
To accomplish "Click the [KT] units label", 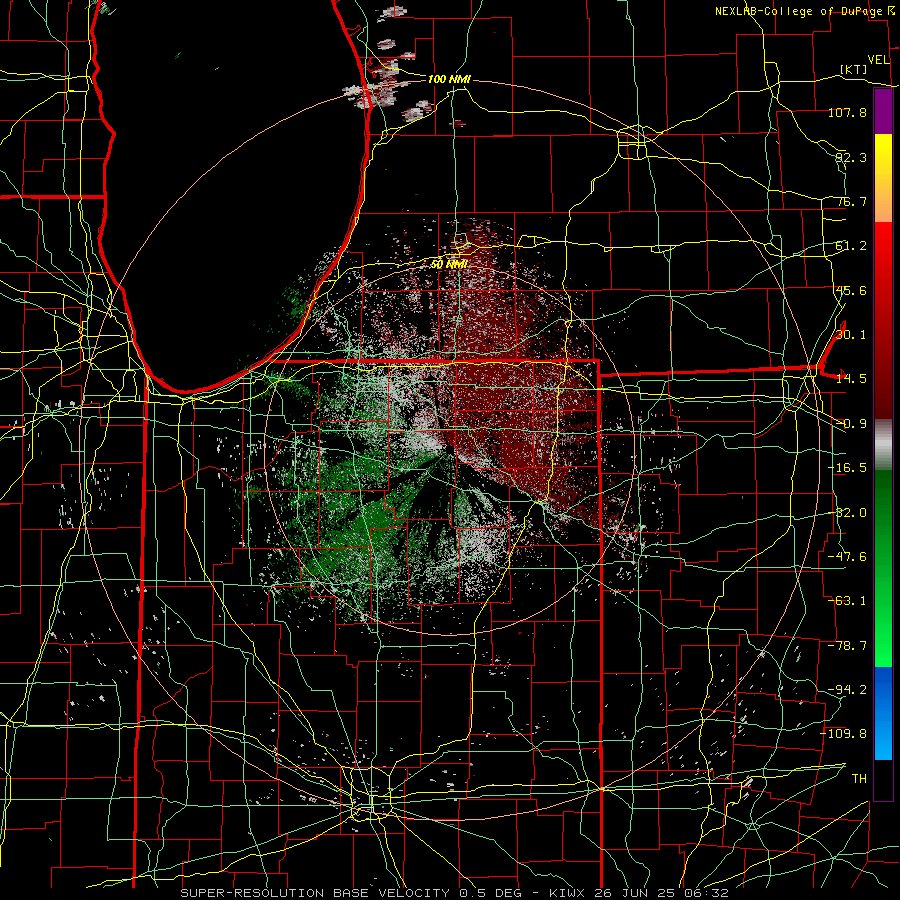I will [x=854, y=69].
